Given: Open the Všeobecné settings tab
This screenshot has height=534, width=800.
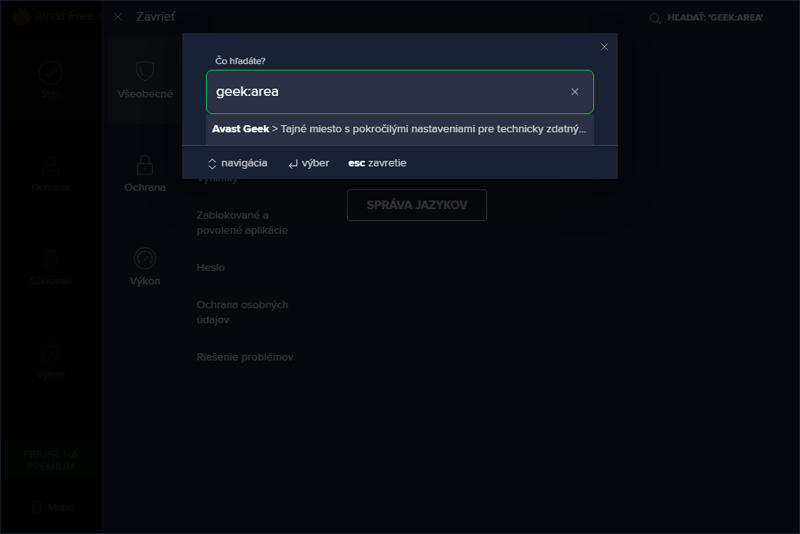Looking at the screenshot, I should click(145, 80).
